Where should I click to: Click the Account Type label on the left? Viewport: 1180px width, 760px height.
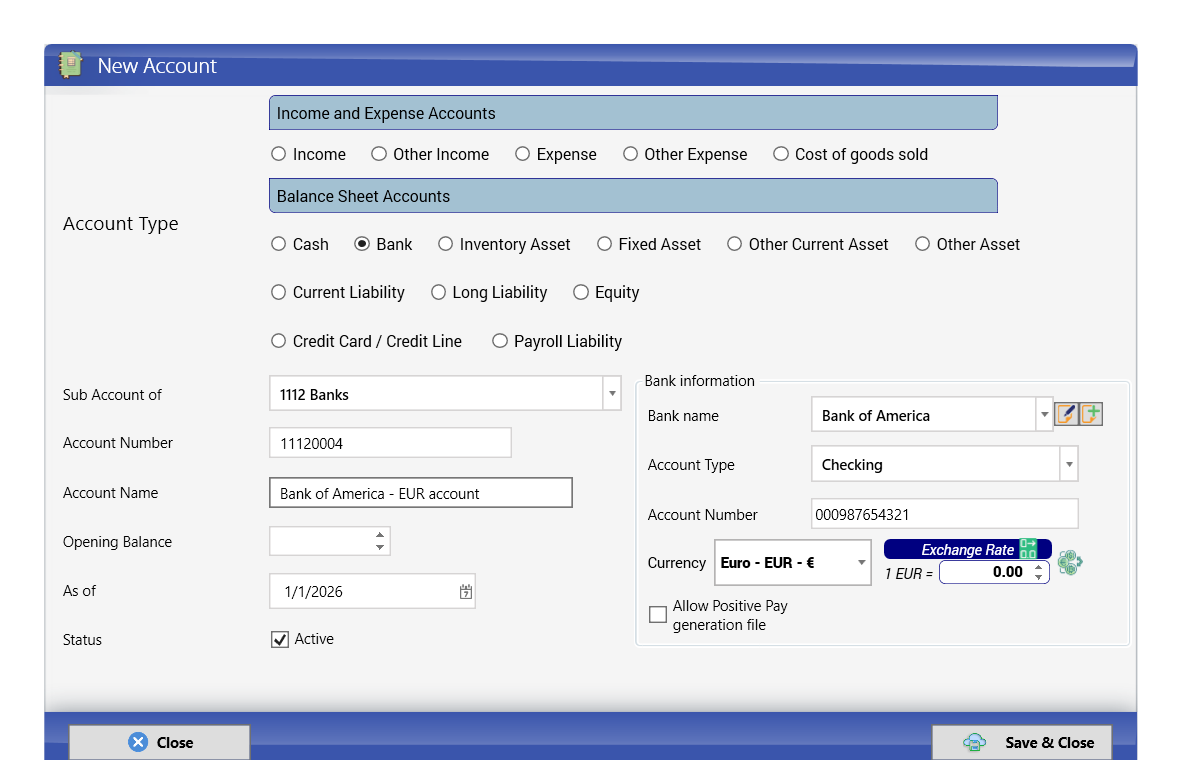pyautogui.click(x=120, y=223)
